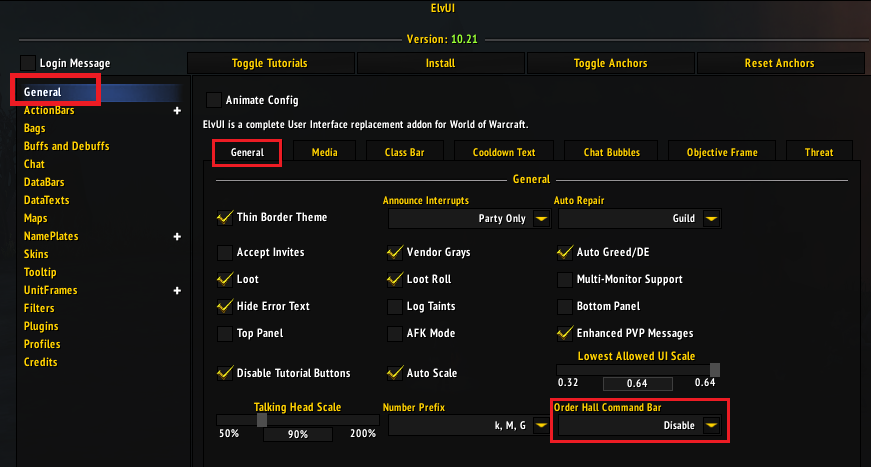Image resolution: width=871 pixels, height=467 pixels.
Task: Expand the ActionBars plus icon
Action: [x=177, y=111]
